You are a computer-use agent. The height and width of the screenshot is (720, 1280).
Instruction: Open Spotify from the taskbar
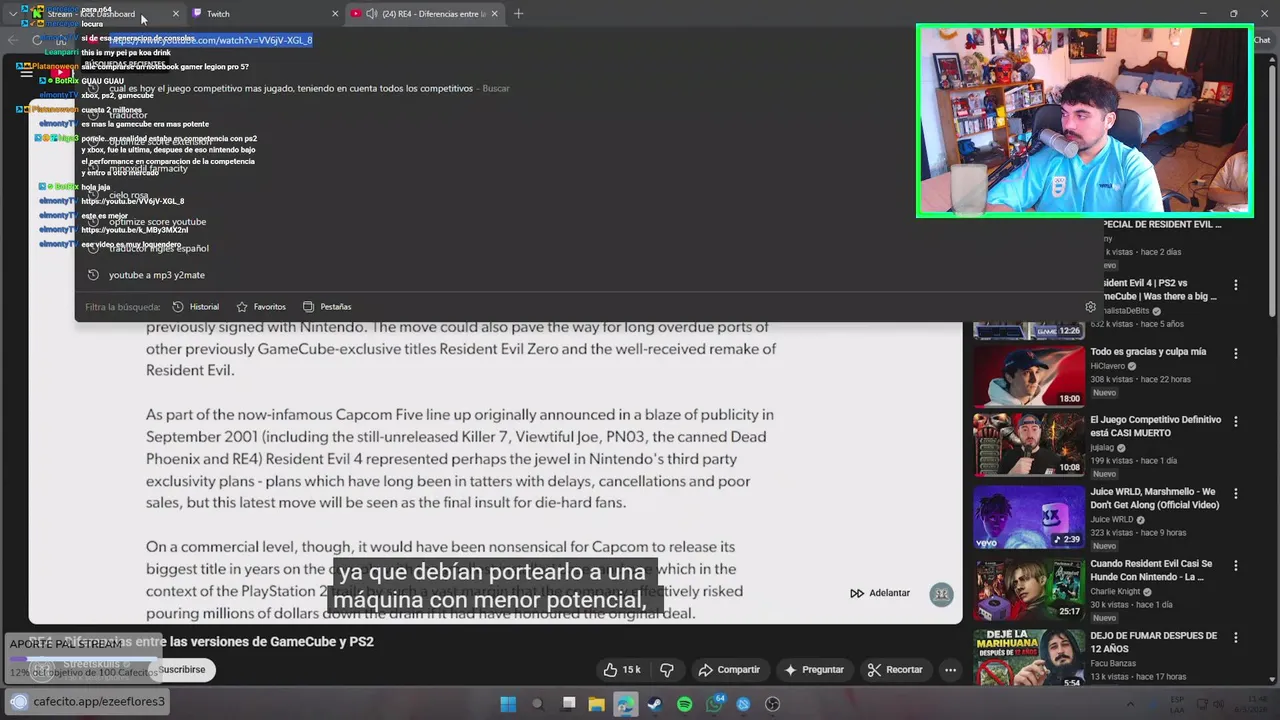684,704
